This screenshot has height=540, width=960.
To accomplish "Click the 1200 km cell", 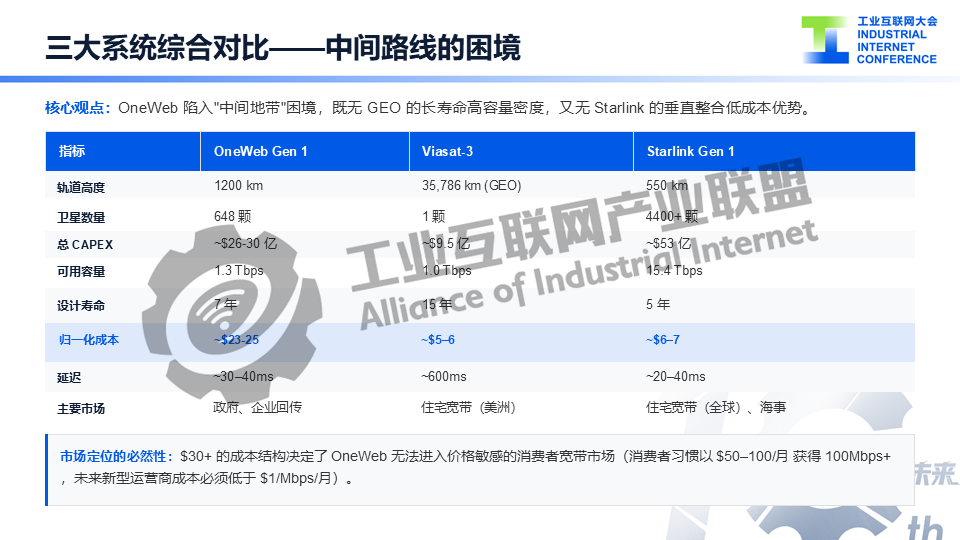I will [x=238, y=186].
